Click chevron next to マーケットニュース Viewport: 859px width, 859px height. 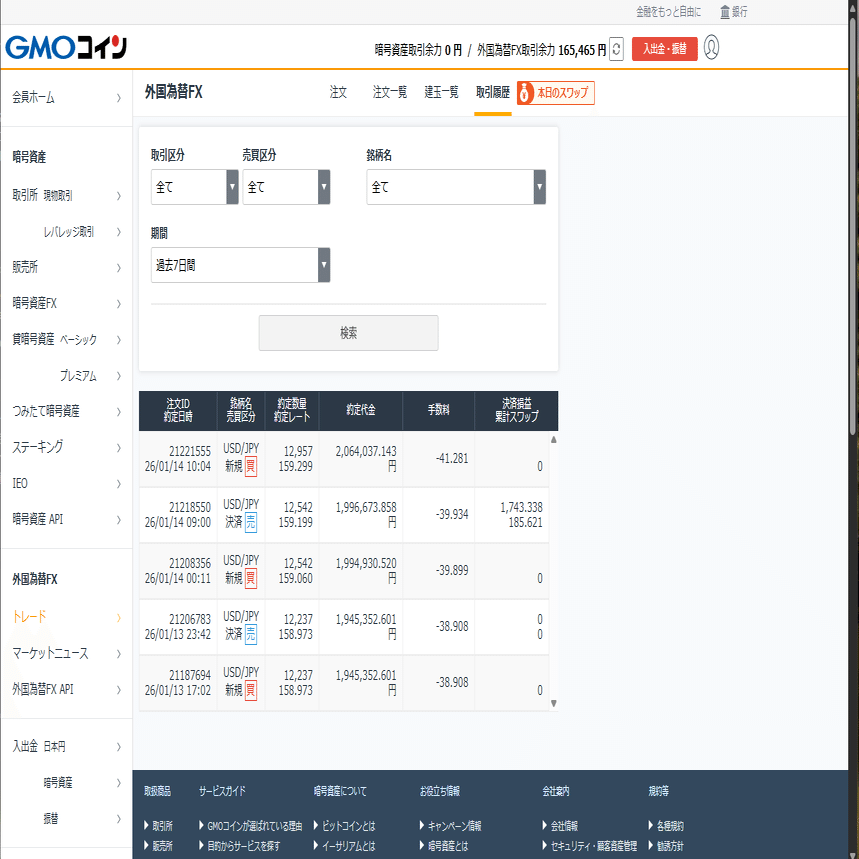coord(119,654)
